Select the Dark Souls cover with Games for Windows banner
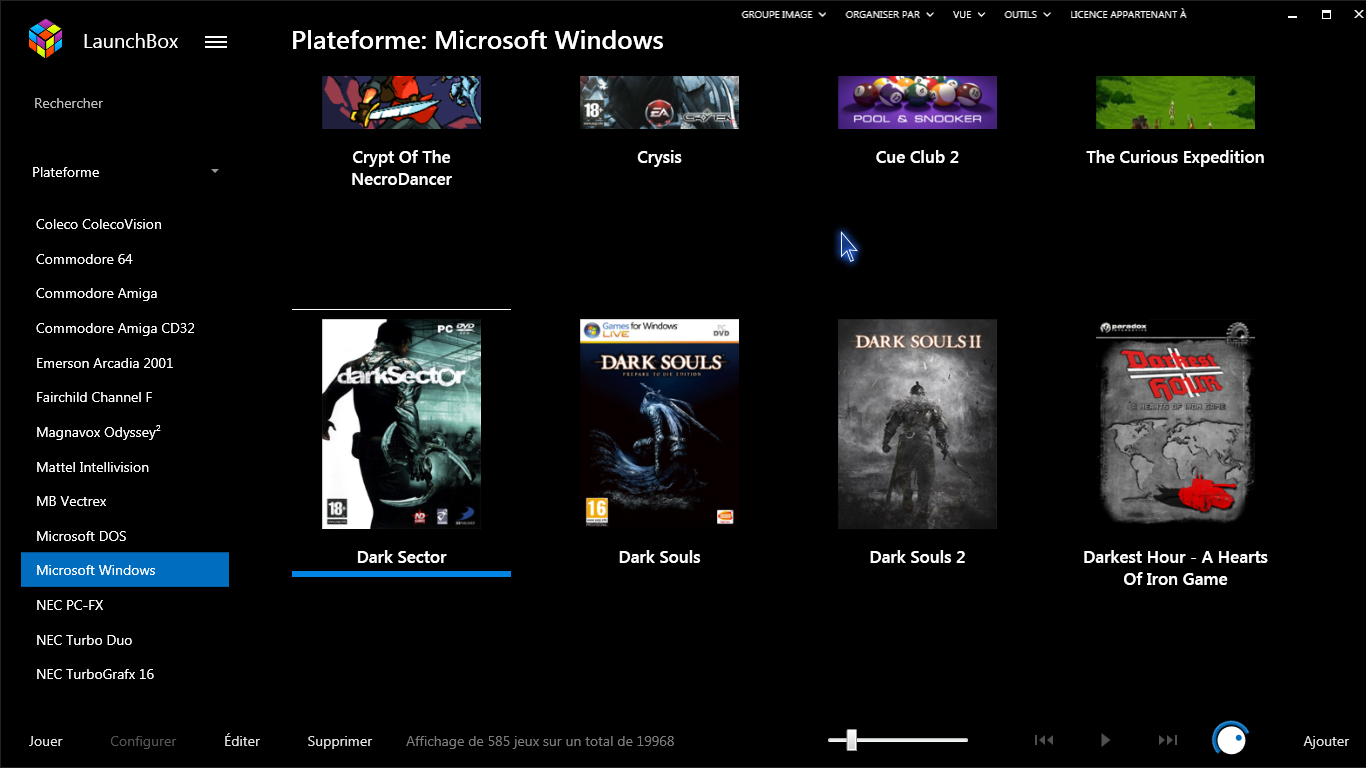The image size is (1366, 768). [659, 424]
